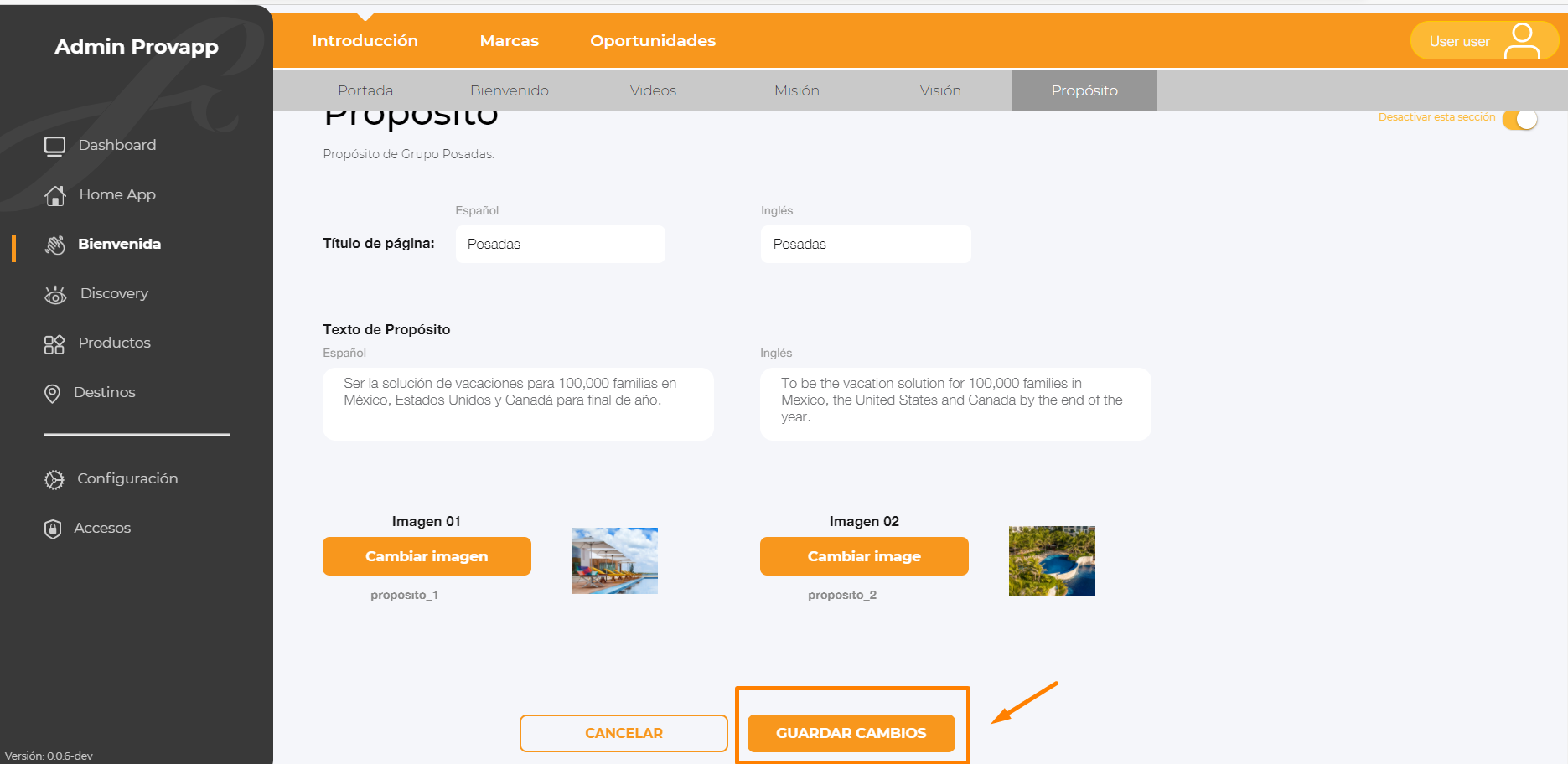Click the Home App house icon
The width and height of the screenshot is (1568, 764).
pos(55,195)
